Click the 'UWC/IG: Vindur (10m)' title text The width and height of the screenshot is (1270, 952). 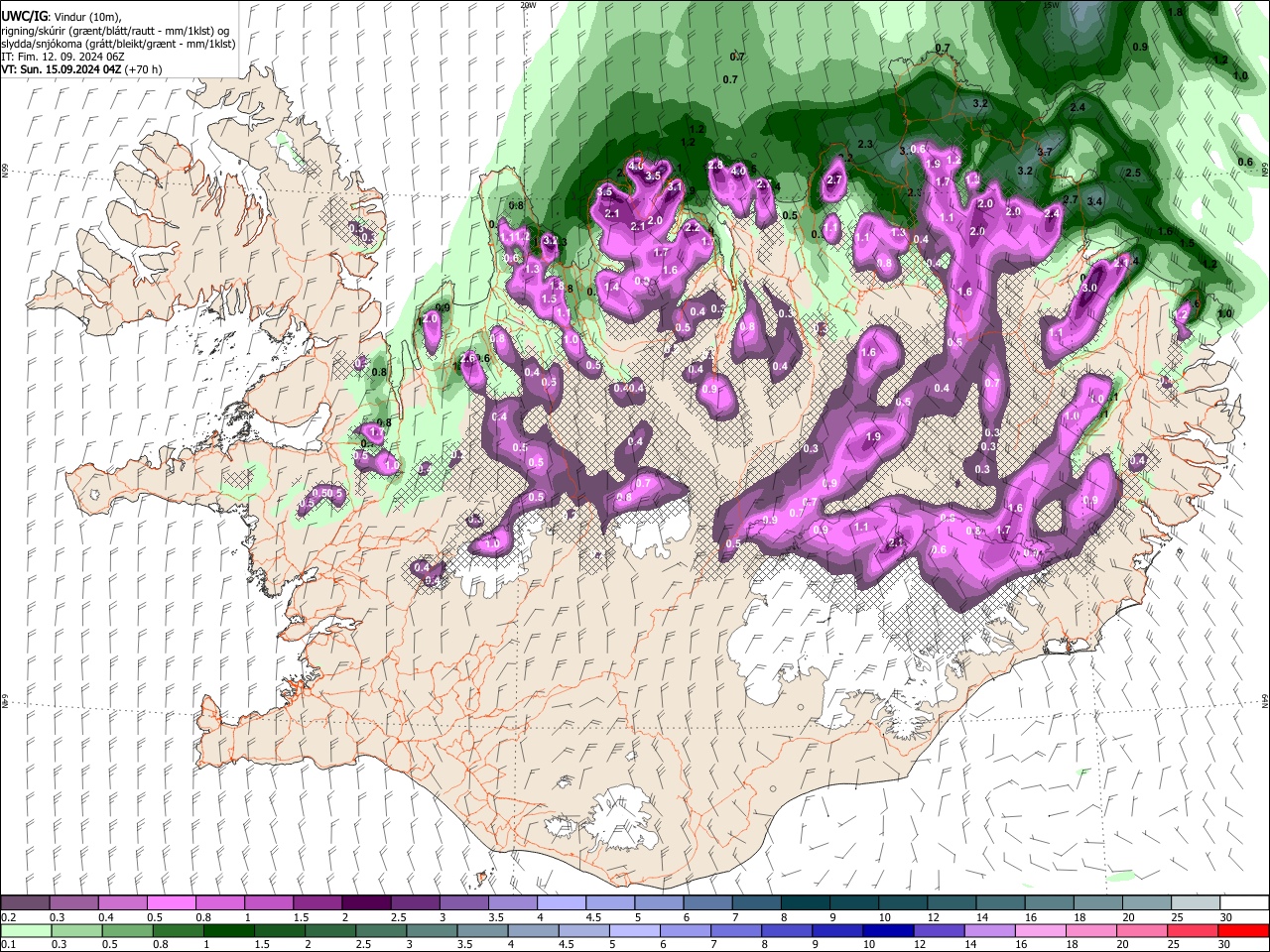tap(61, 16)
